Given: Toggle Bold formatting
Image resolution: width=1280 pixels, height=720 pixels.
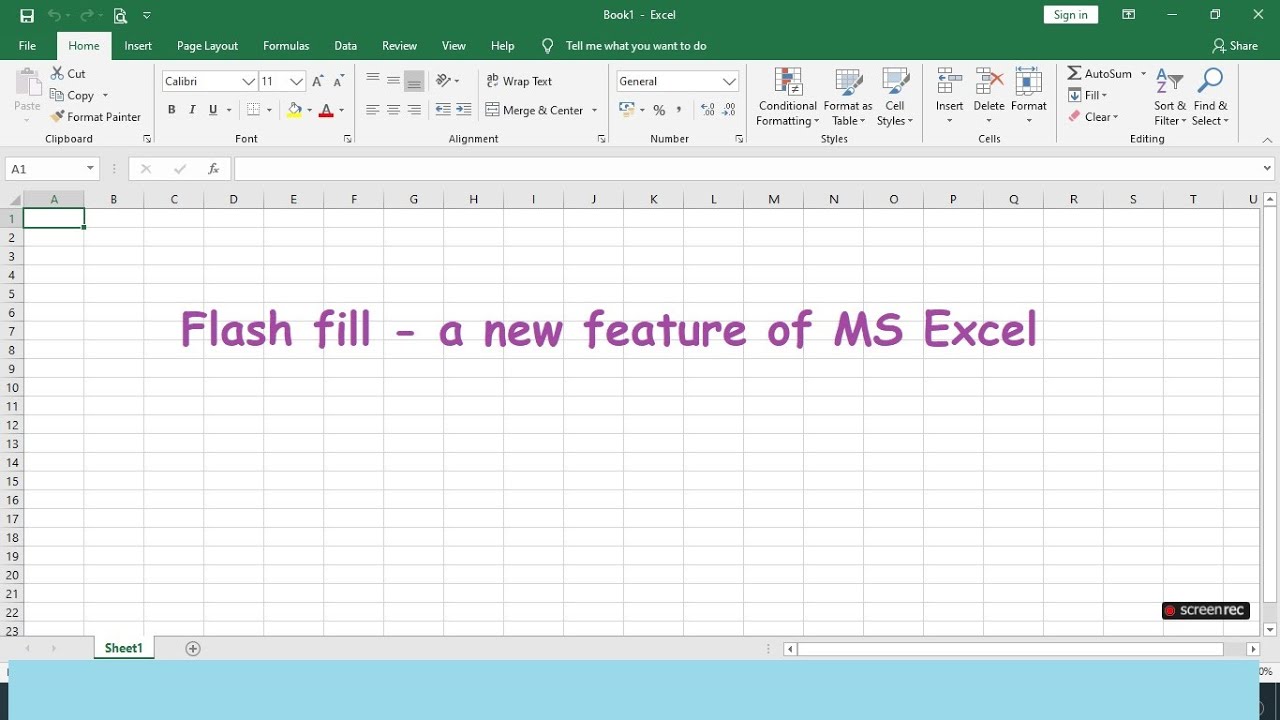Looking at the screenshot, I should point(172,110).
